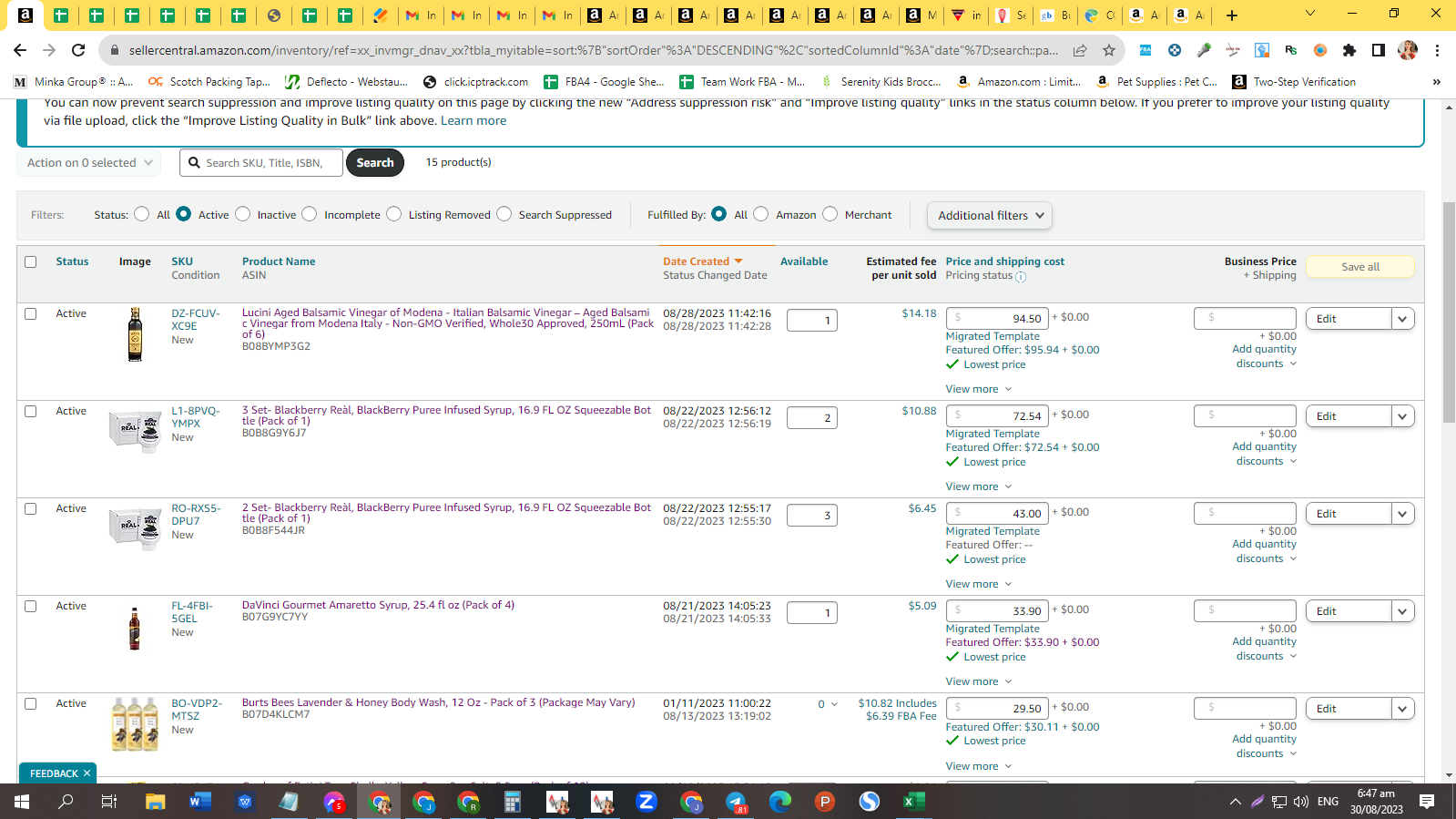The image size is (1456, 819).
Task: Open File Explorer from the taskbar
Action: (156, 802)
